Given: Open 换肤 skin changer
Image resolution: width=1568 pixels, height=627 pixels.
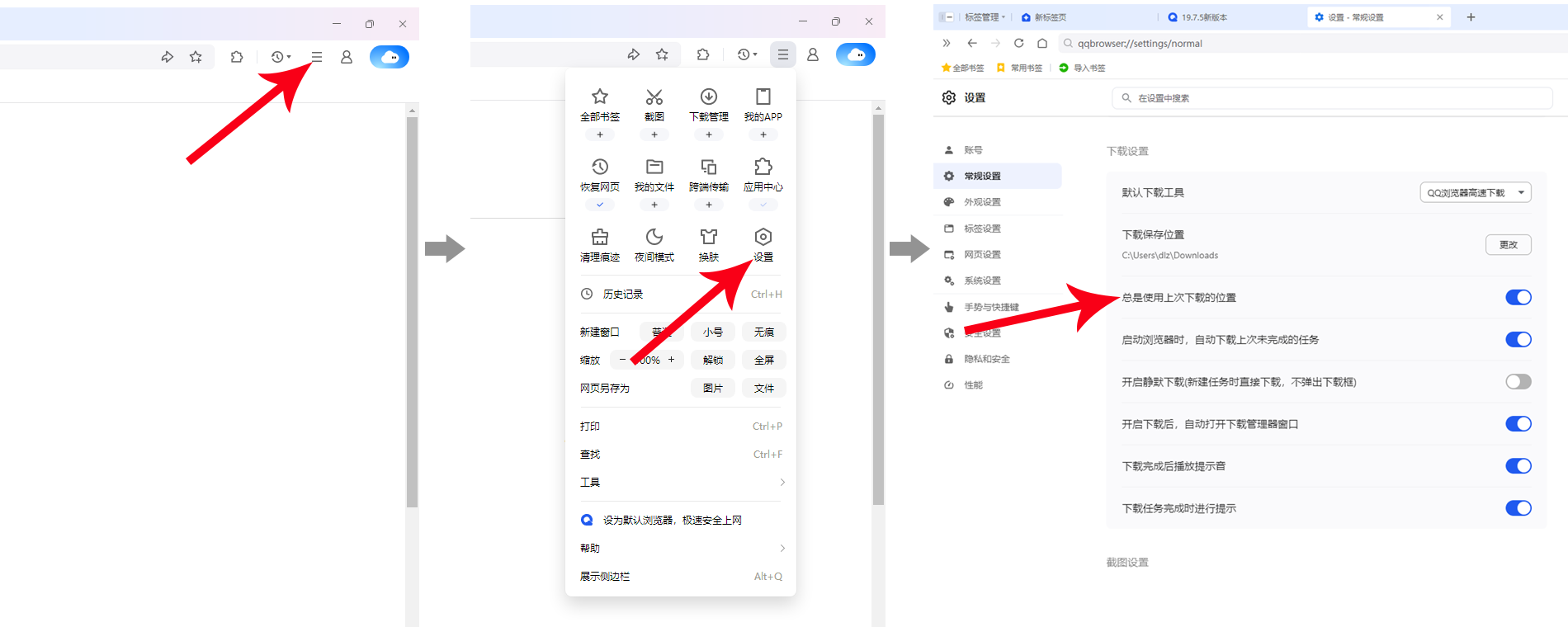Looking at the screenshot, I should coord(709,245).
